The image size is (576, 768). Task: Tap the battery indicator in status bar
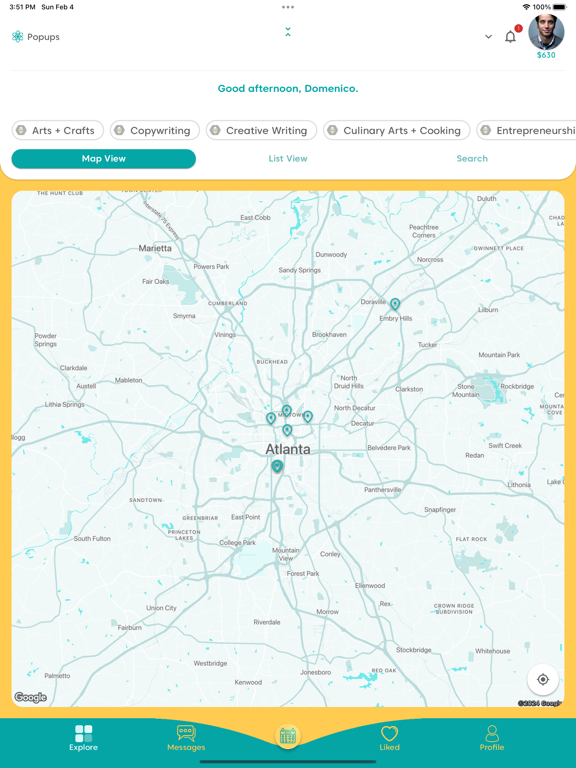click(559, 7)
